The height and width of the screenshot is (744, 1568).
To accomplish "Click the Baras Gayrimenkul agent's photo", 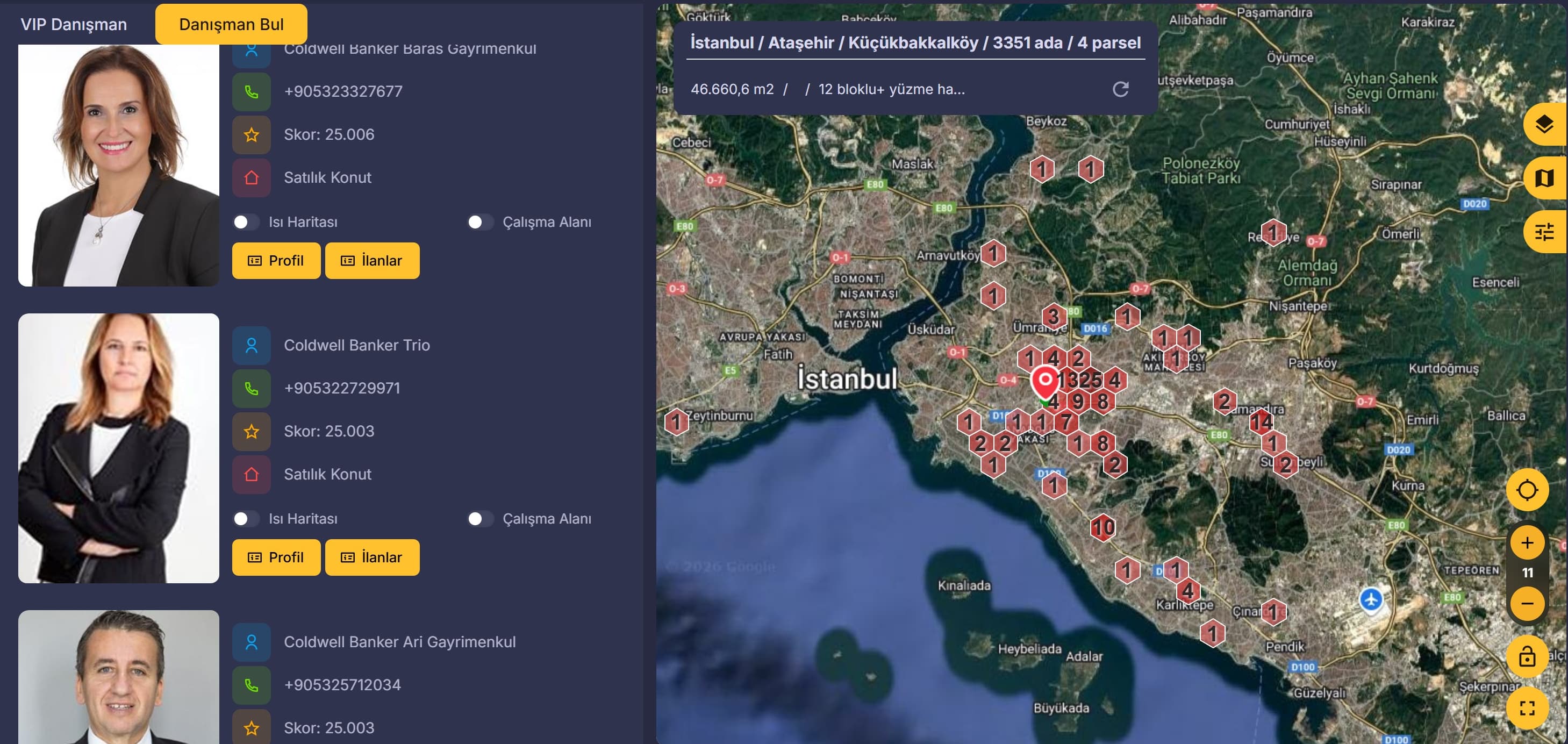I will 119,166.
